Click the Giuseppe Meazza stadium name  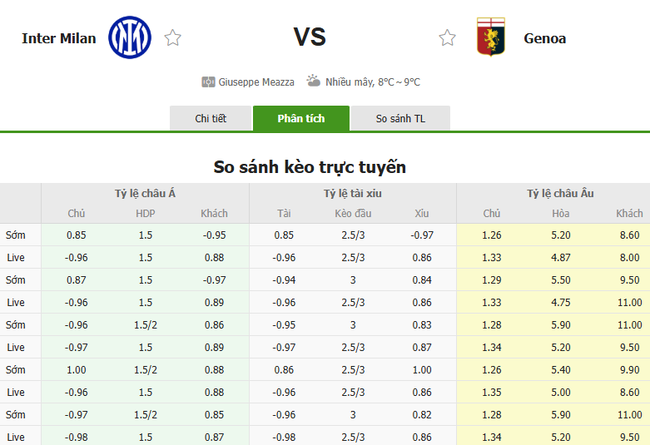coord(258,82)
